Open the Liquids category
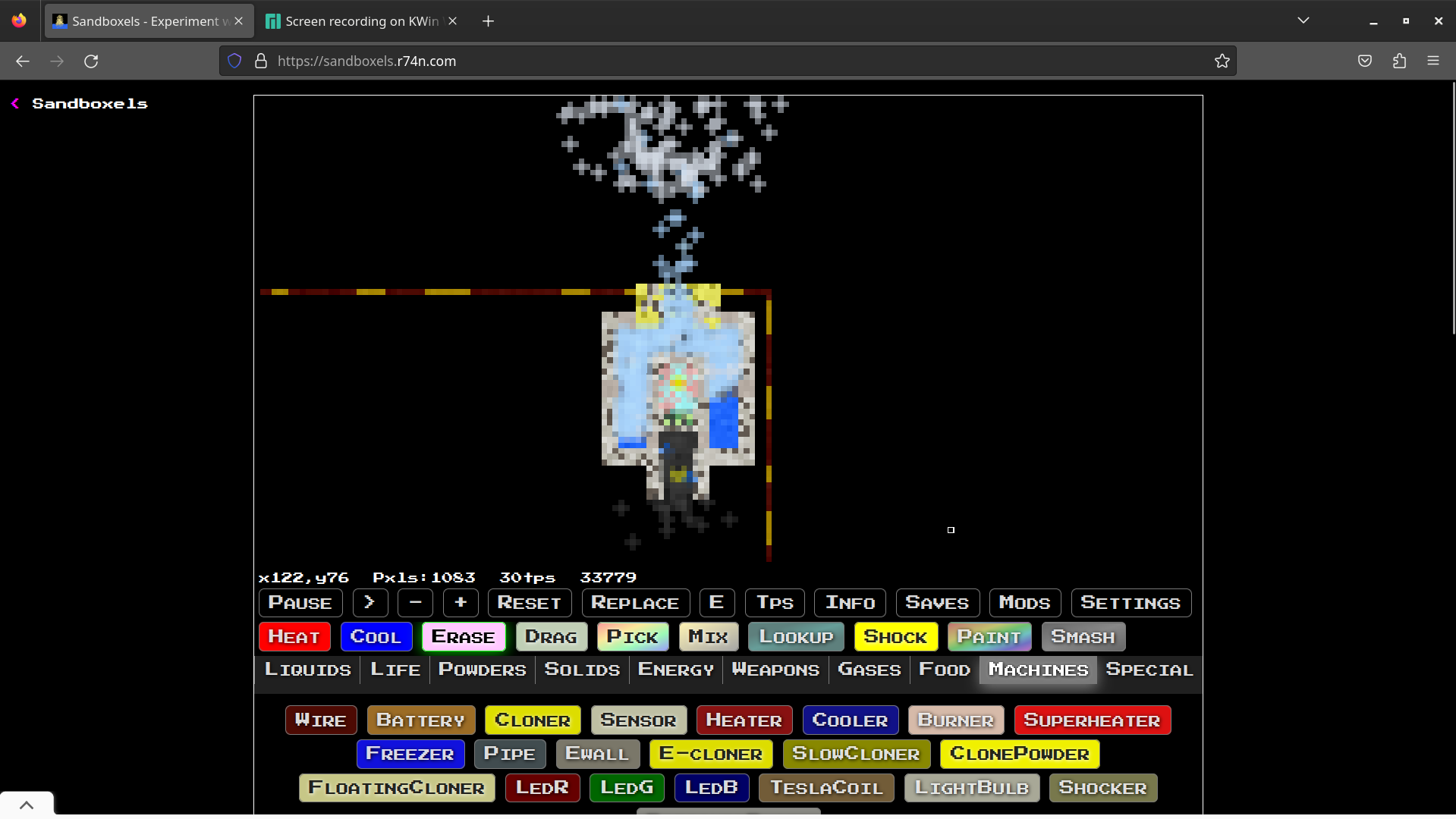 click(308, 670)
